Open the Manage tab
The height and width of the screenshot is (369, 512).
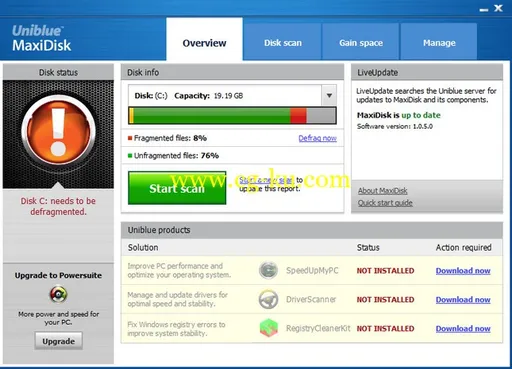(439, 43)
